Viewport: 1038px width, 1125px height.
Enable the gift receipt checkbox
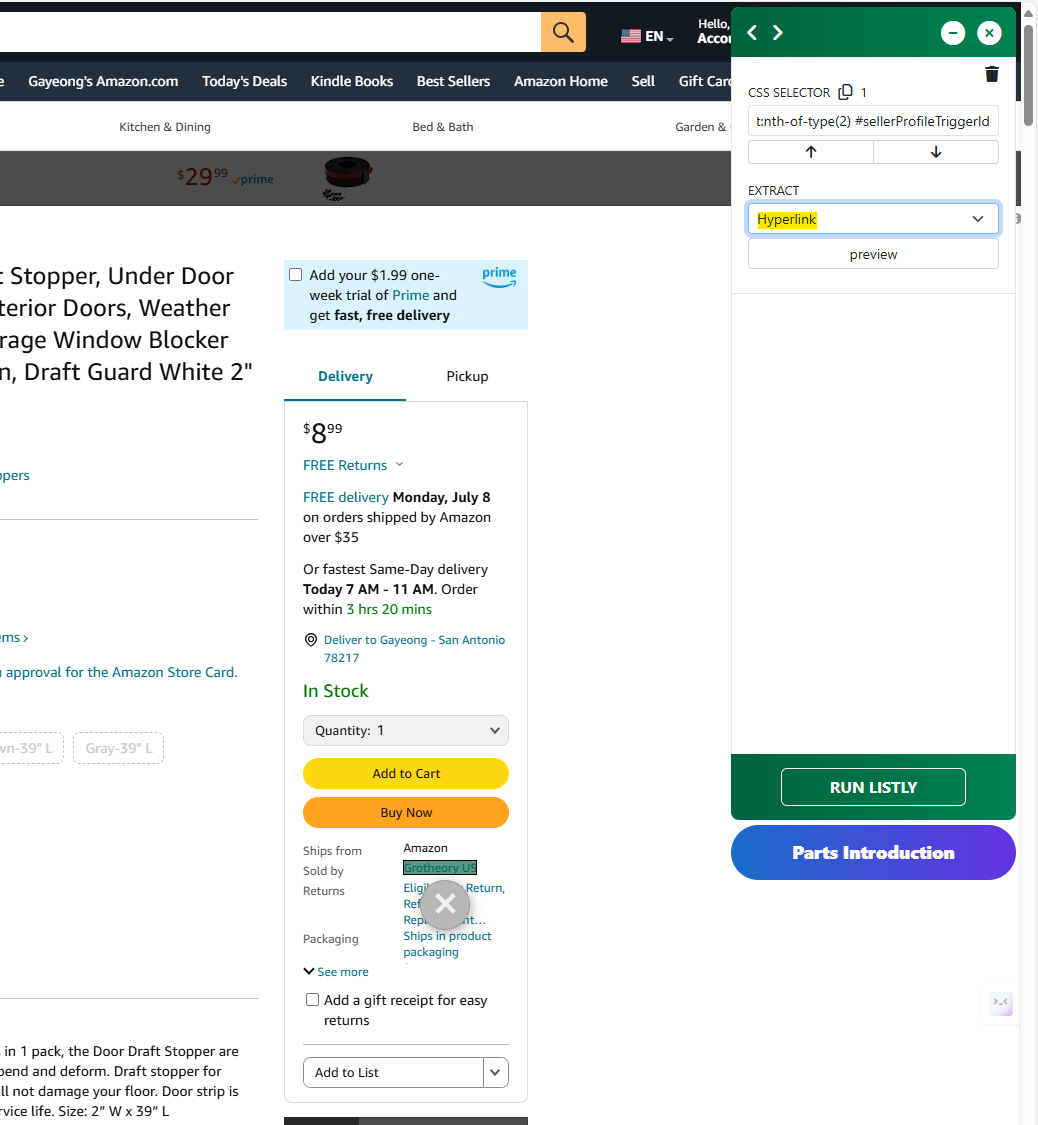point(312,999)
